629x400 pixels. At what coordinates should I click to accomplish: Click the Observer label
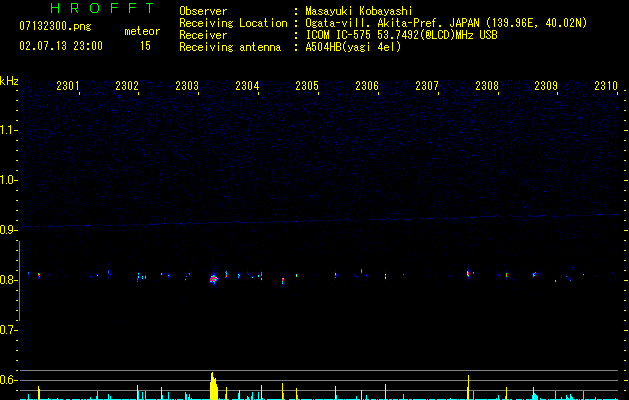(203, 11)
